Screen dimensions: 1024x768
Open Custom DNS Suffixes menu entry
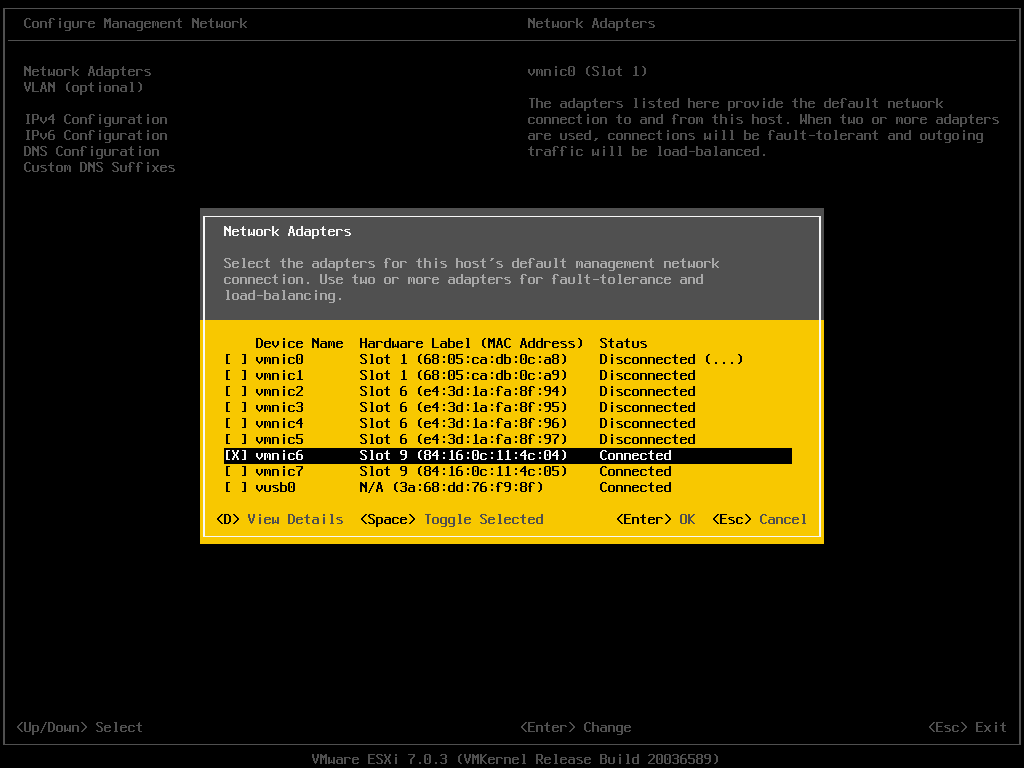99,167
